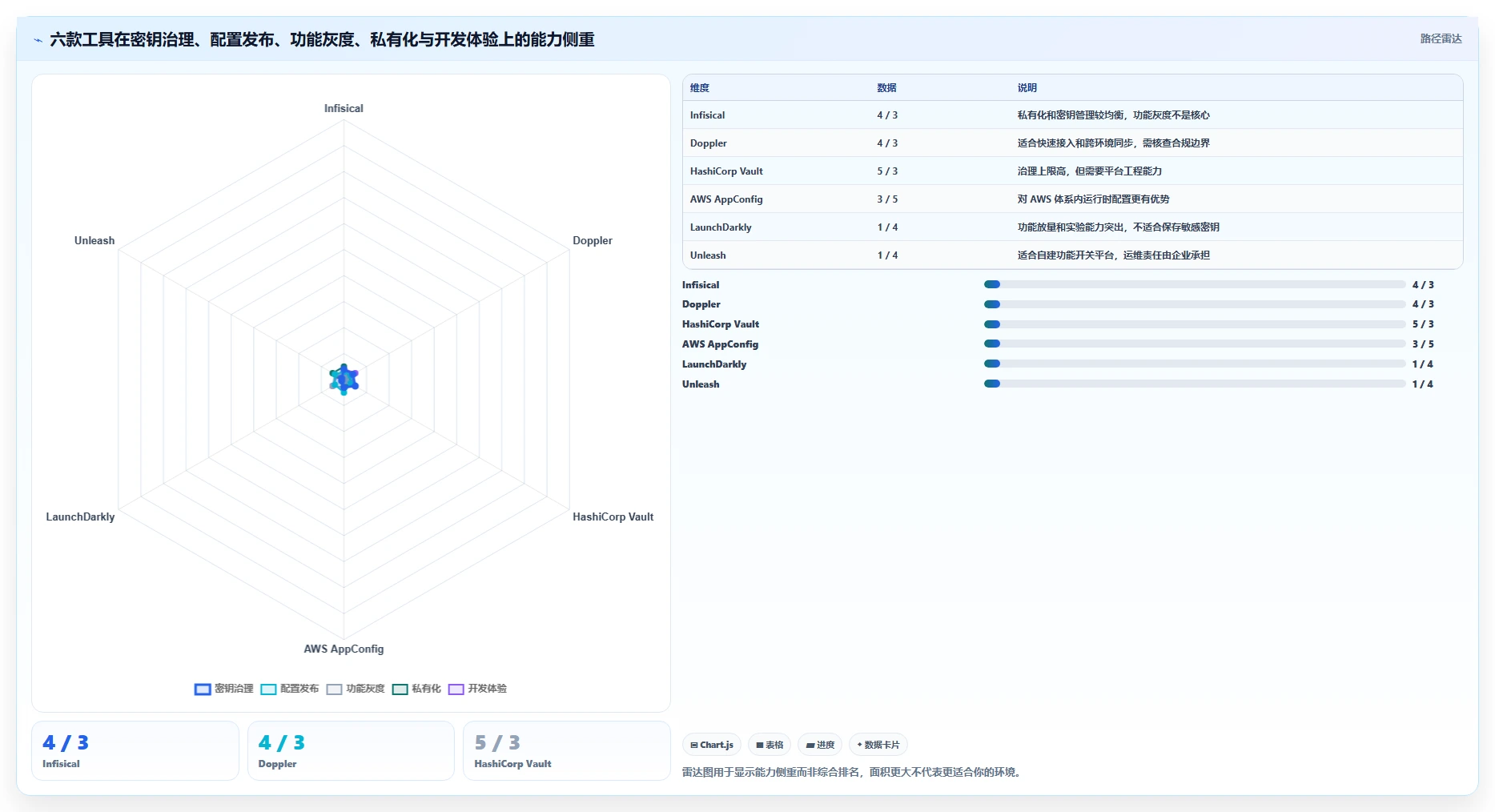Open the Infisical 4 / 3 data card
Image resolution: width=1495 pixels, height=812 pixels.
click(x=135, y=750)
